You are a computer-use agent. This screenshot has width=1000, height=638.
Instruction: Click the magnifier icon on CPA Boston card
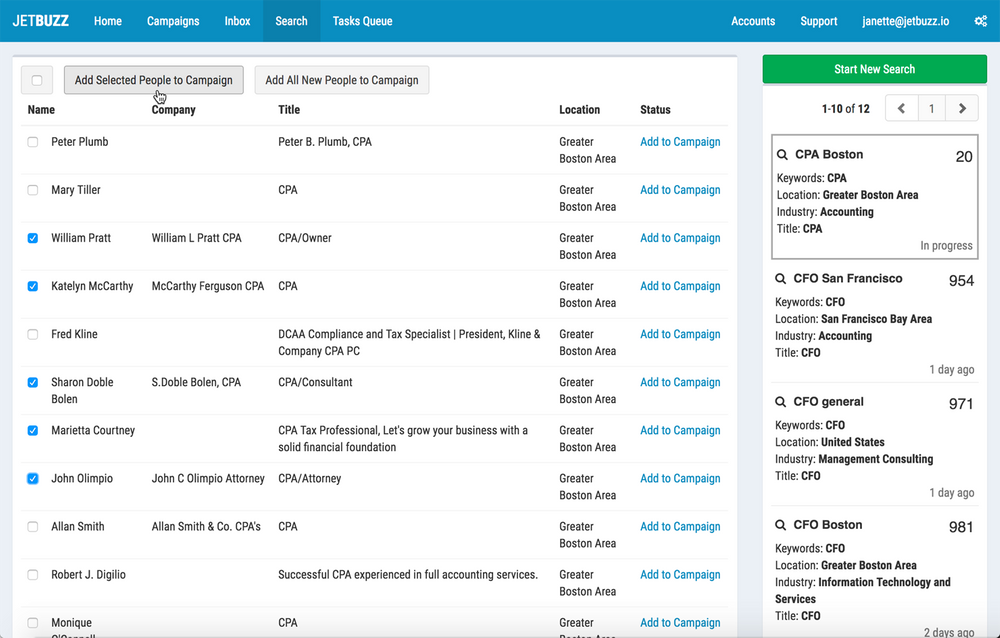point(782,154)
